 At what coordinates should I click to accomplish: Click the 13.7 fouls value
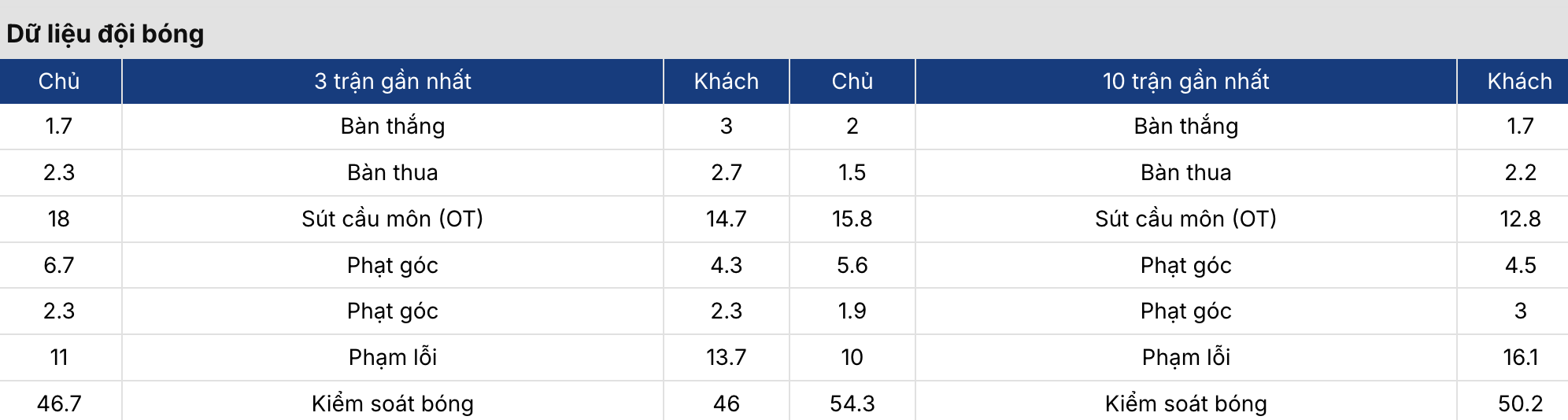tap(726, 357)
